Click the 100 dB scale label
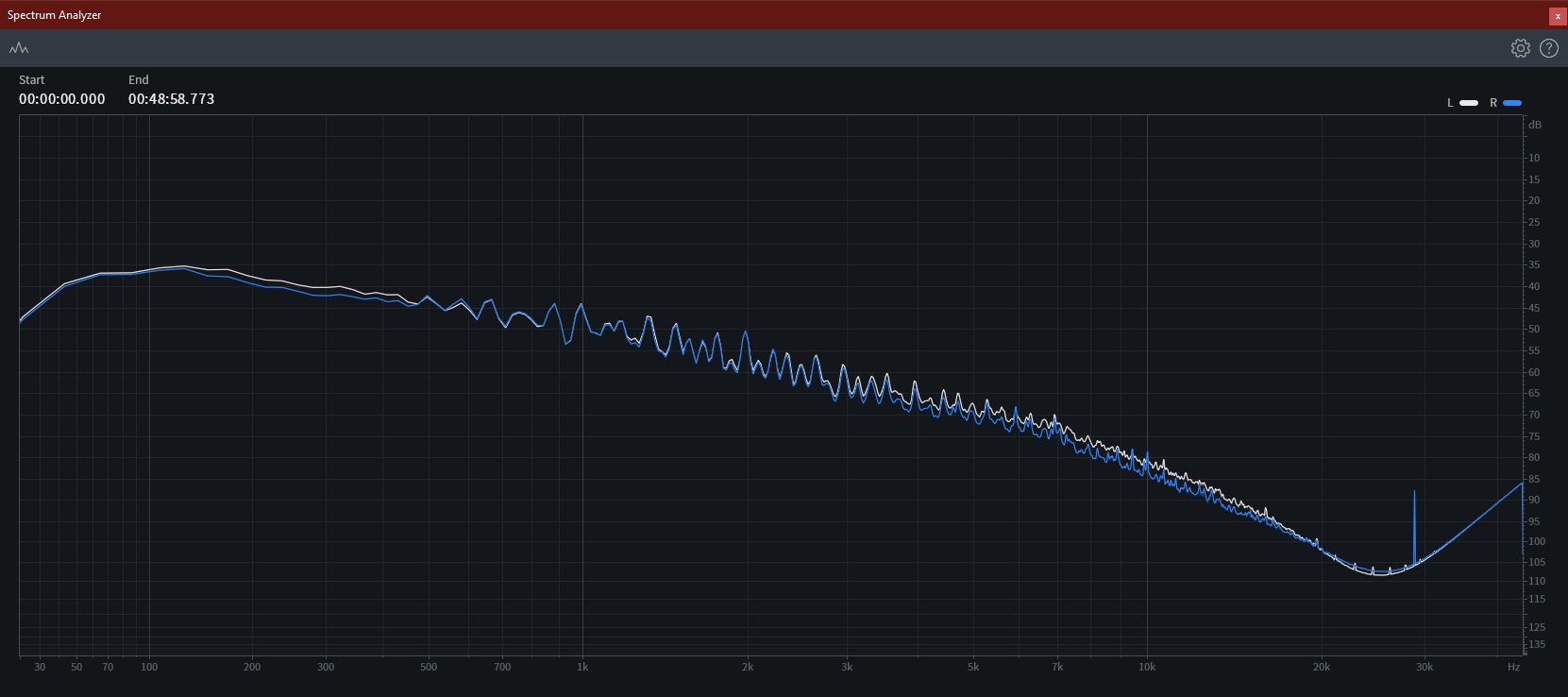Screen dimensions: 1568x697 (x=1537, y=542)
